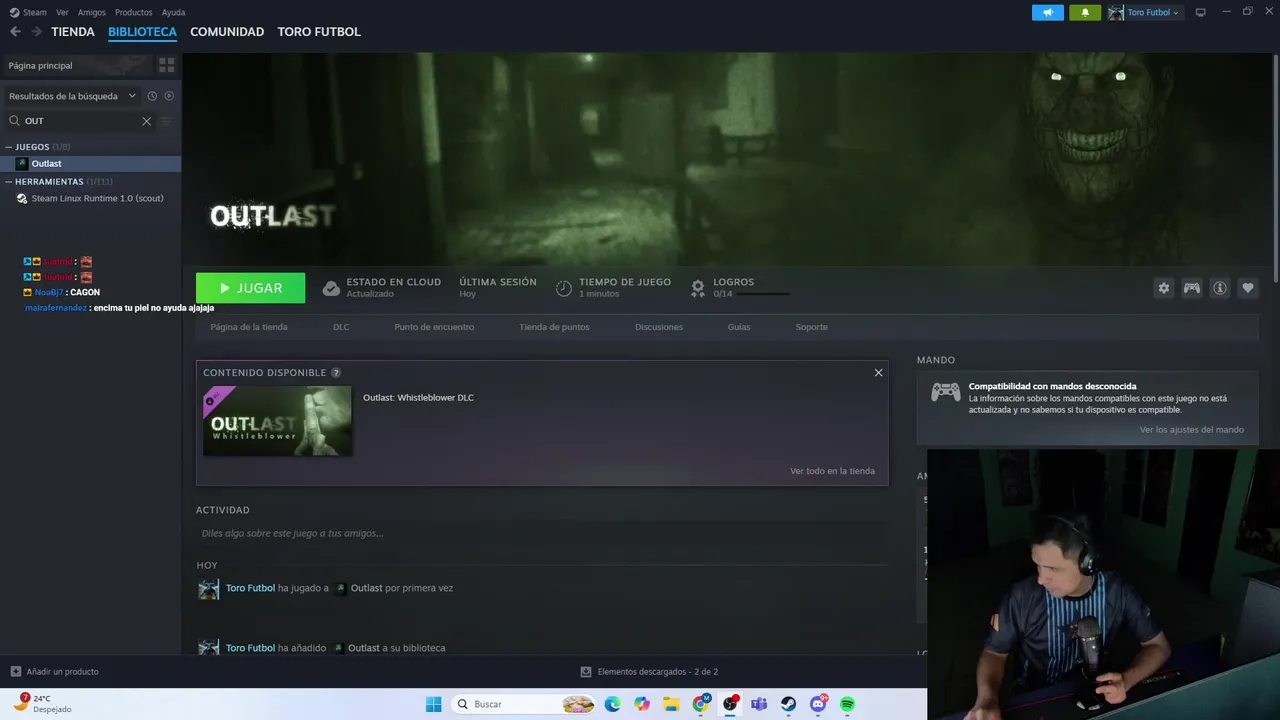Click the cloud status icon
1280x720 pixels.
[x=331, y=288]
